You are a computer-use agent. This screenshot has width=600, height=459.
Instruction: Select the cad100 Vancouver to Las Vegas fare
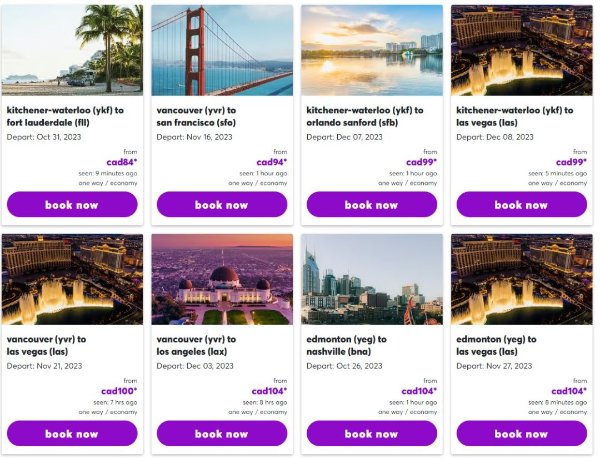[119, 391]
